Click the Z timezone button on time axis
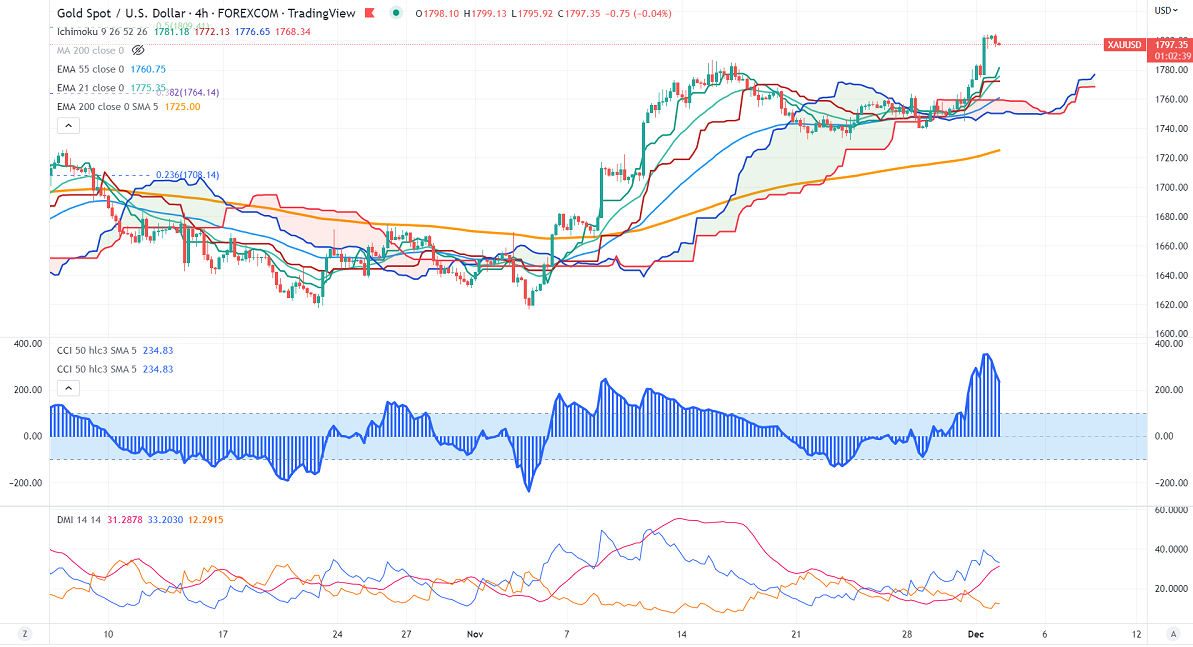The image size is (1193, 647). coord(25,634)
